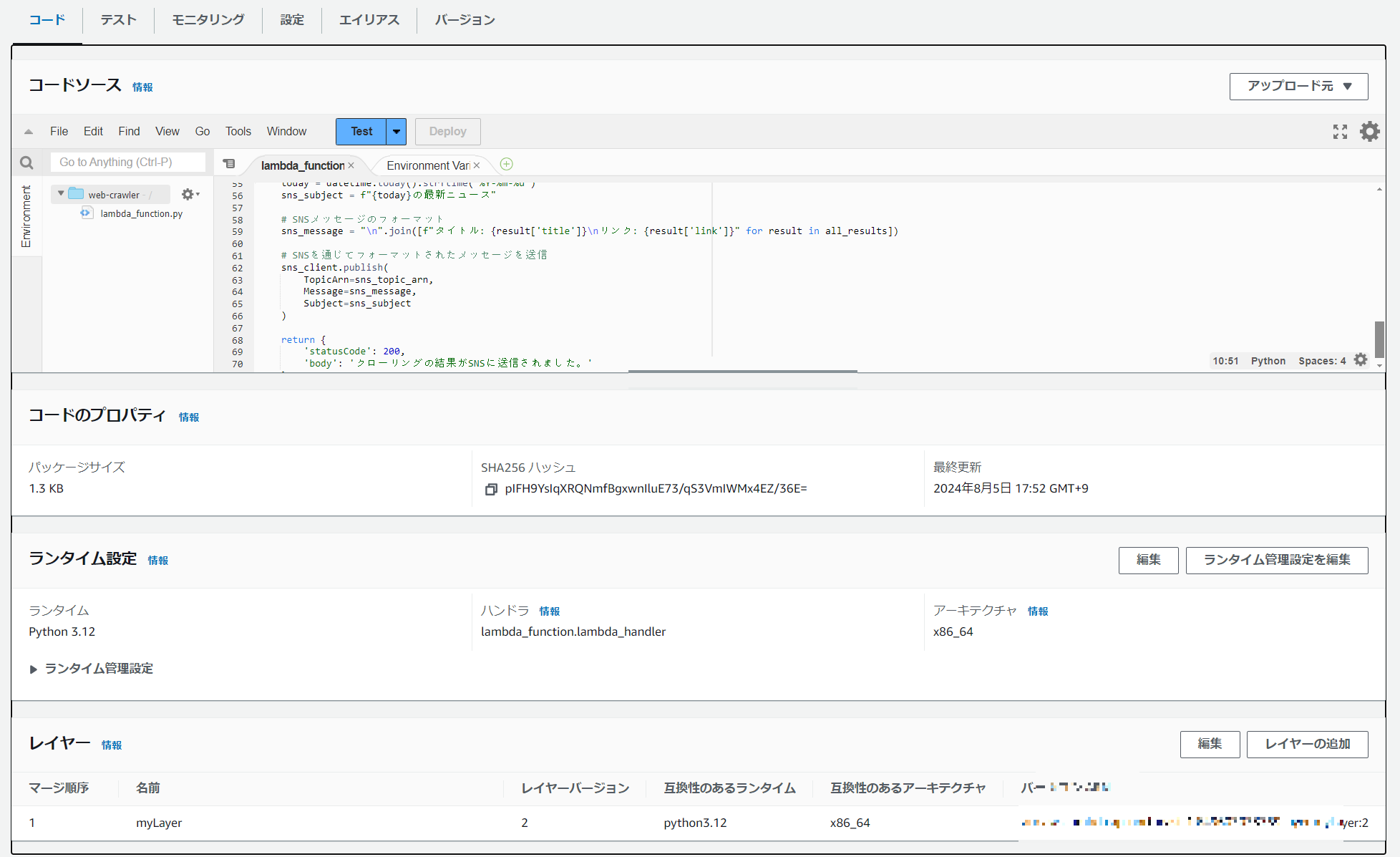Click ランタイム管理設定を編集 button

pyautogui.click(x=1276, y=560)
